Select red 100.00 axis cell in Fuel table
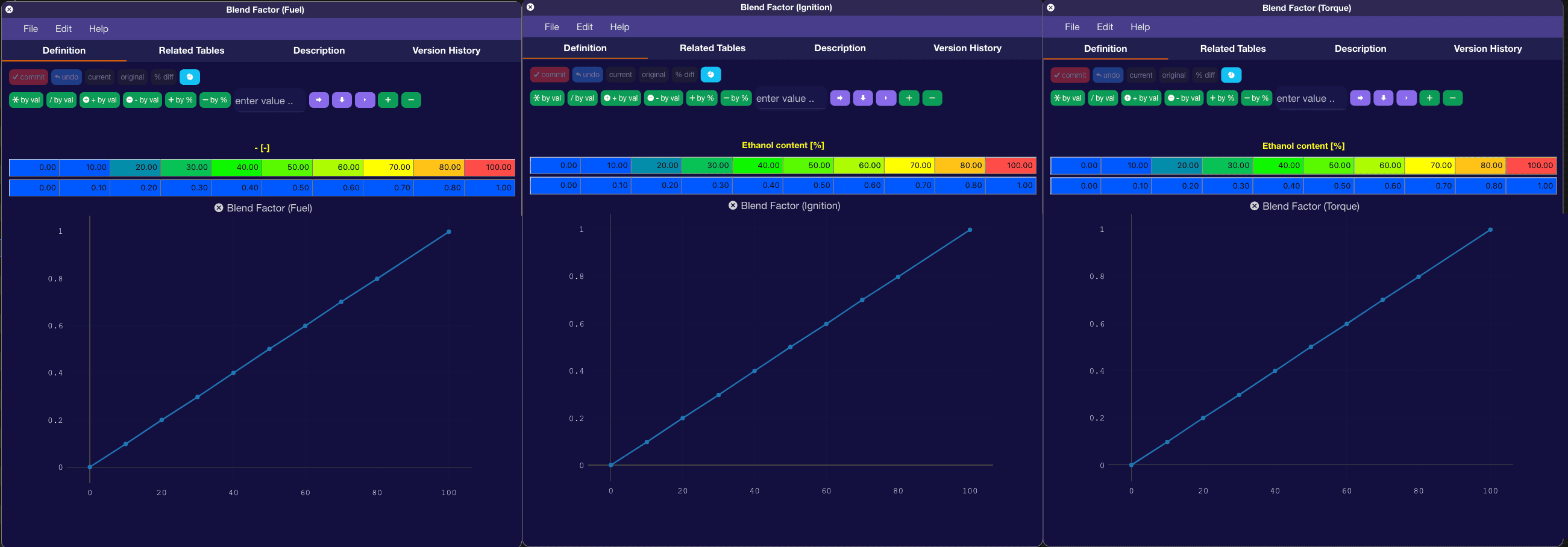Image resolution: width=1568 pixels, height=547 pixels. click(489, 167)
